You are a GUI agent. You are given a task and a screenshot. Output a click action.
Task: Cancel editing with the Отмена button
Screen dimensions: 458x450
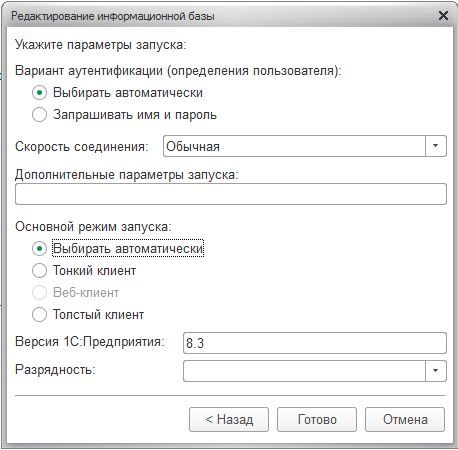click(x=405, y=419)
